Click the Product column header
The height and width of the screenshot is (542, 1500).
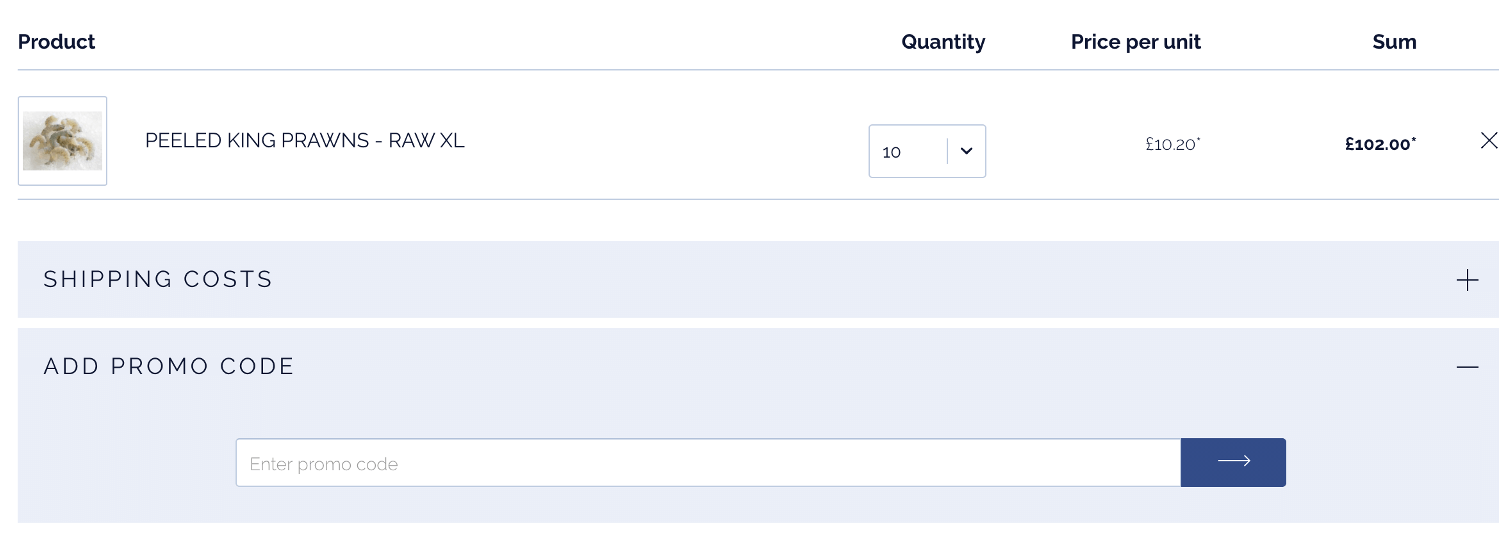click(57, 42)
